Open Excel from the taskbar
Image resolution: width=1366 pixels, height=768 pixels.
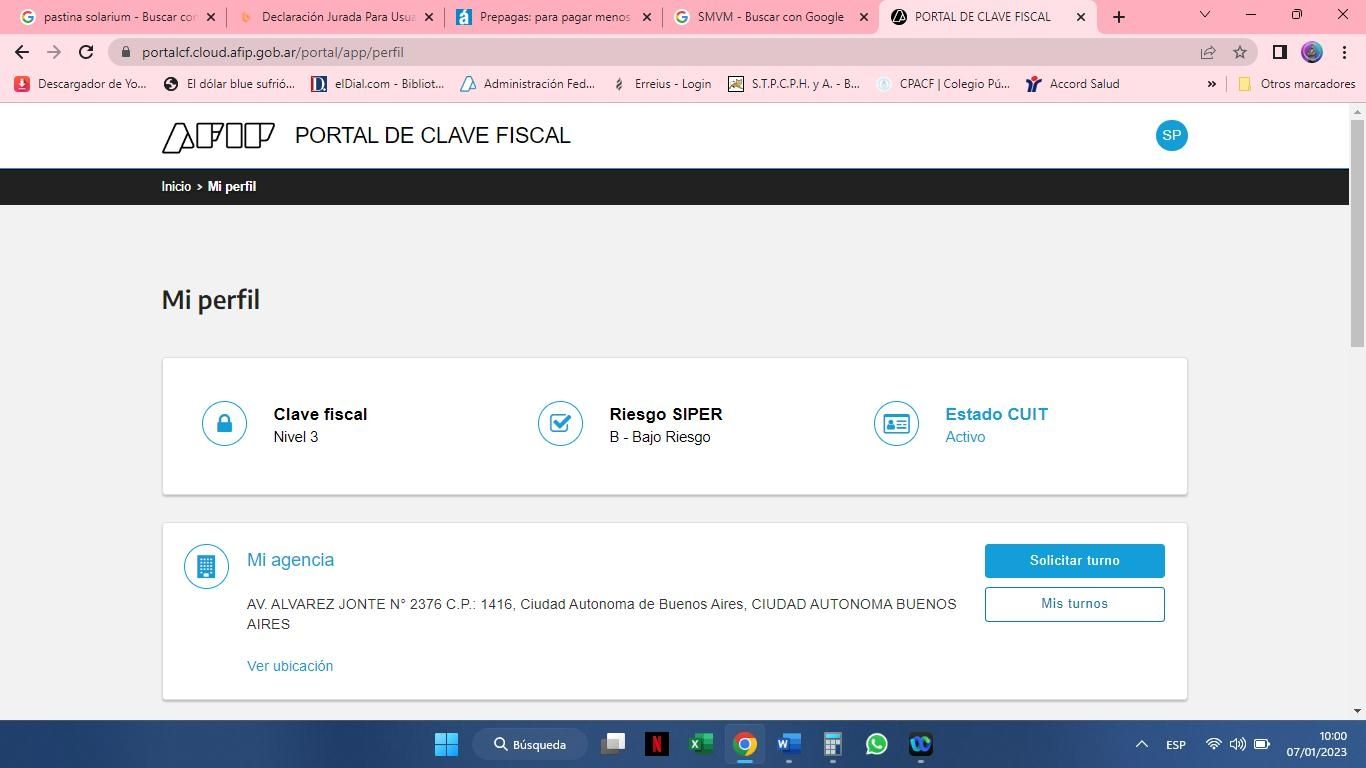pyautogui.click(x=700, y=744)
